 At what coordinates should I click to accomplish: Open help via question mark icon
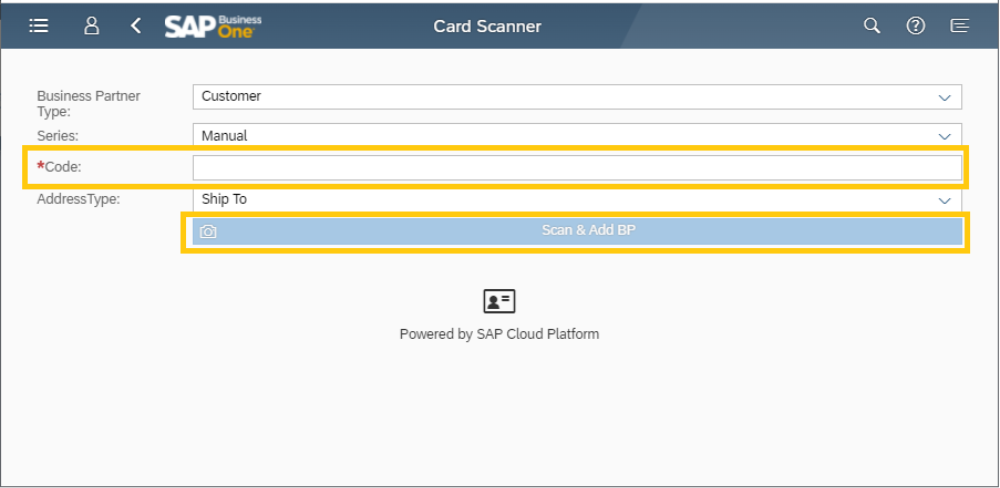pyautogui.click(x=916, y=26)
